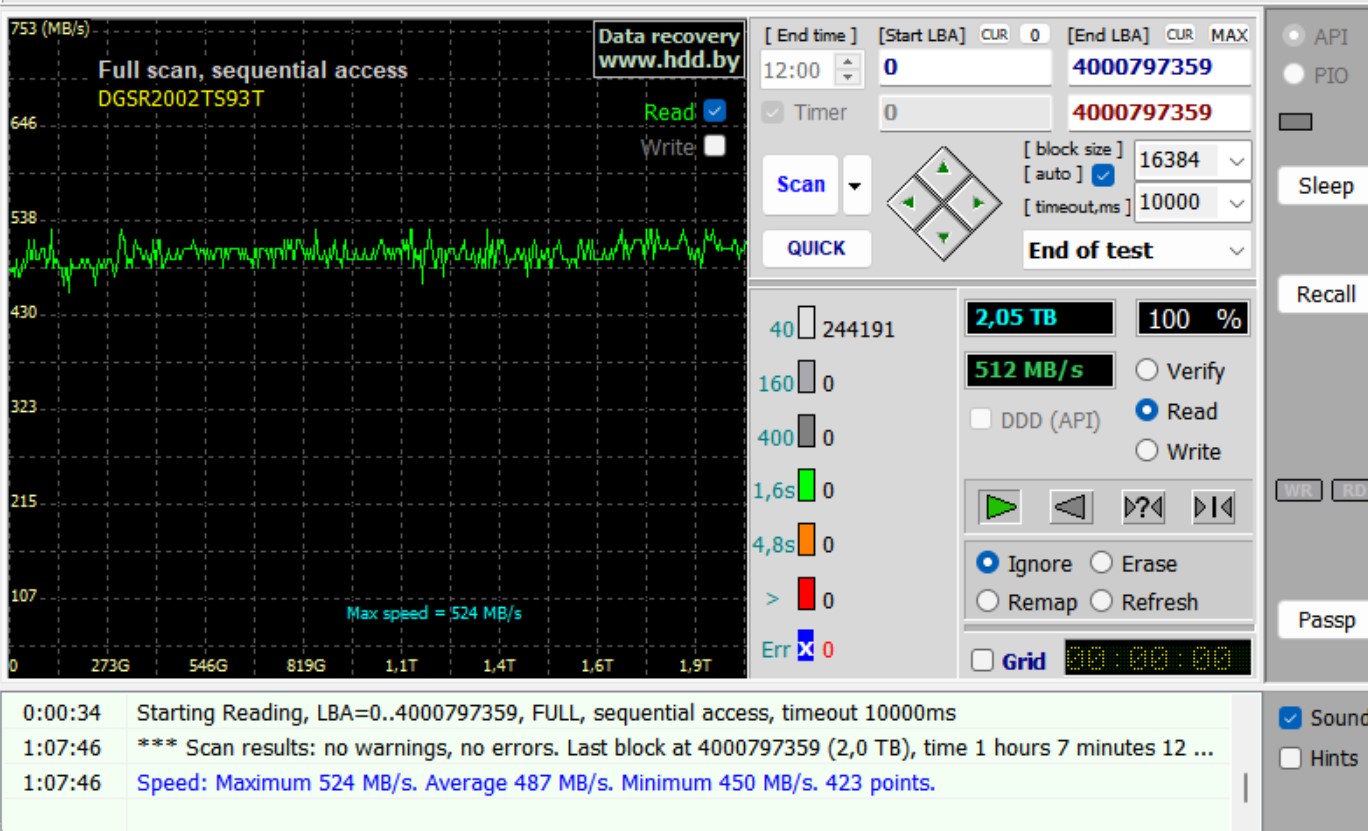Click the up arrow in the navigation diamond
This screenshot has width=1368, height=831.
click(943, 168)
